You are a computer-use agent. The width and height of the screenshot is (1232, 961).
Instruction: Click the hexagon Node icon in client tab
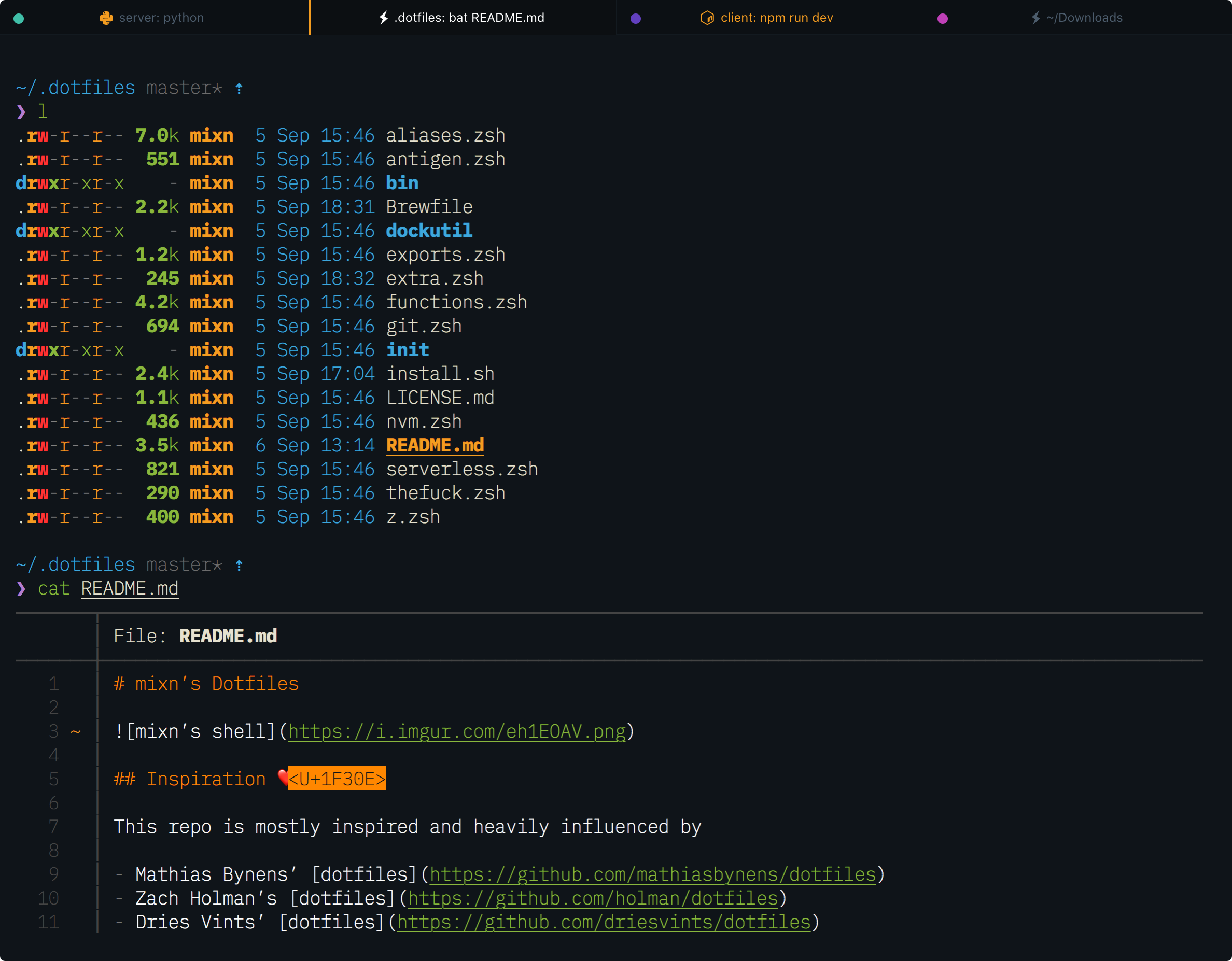707,18
